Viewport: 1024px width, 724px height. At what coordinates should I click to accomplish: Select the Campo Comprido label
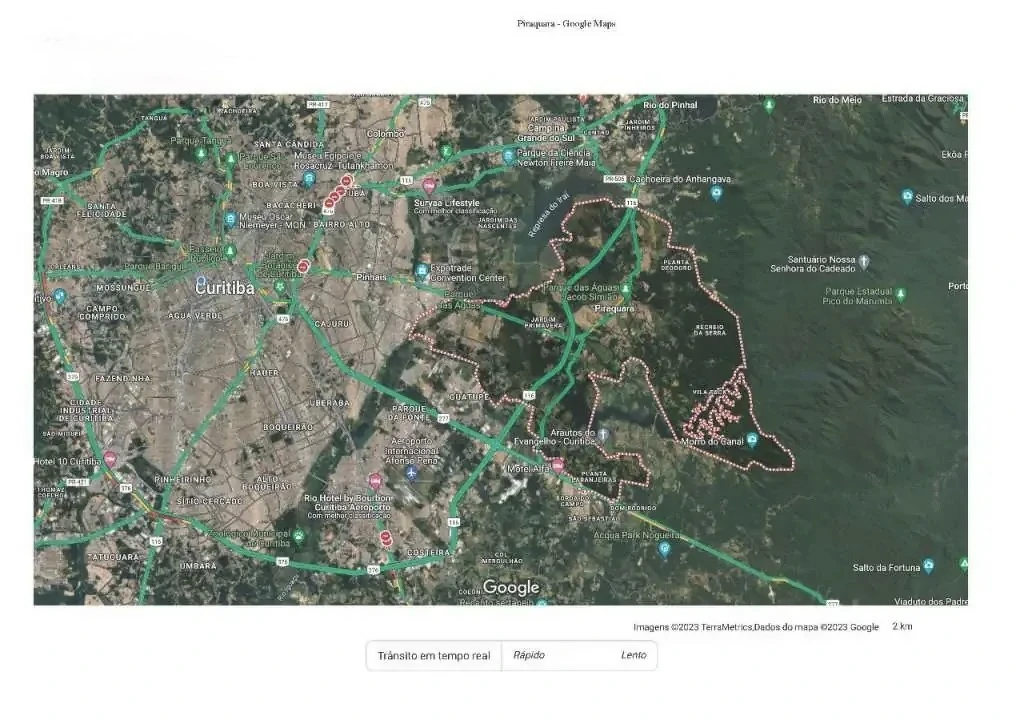coord(102,312)
